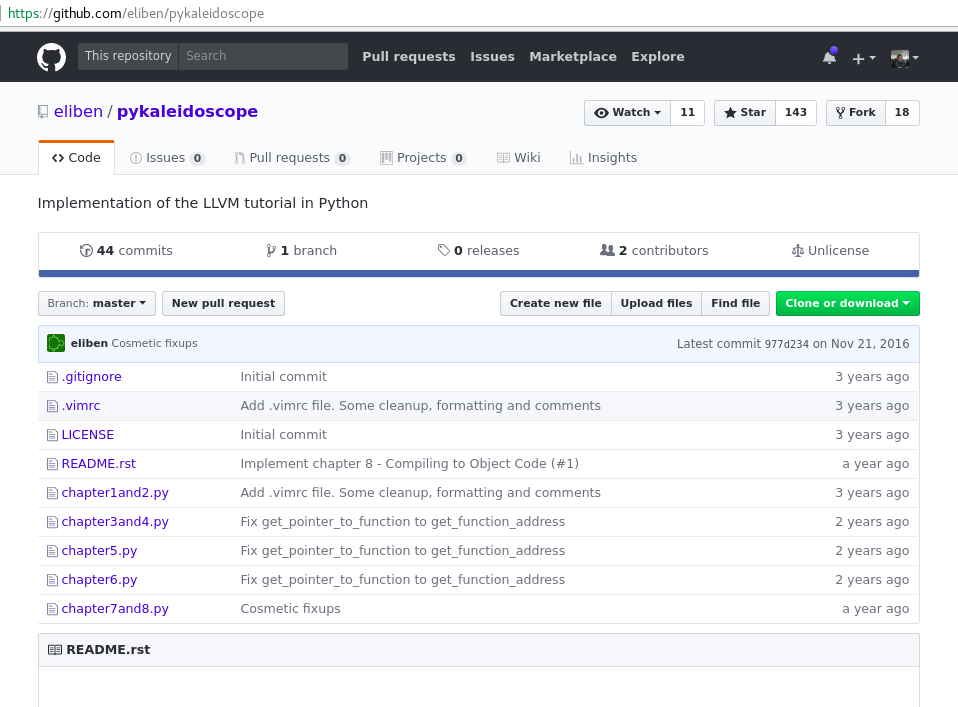Click the This repository search scope label
Screen dimensions: 958x707
[x=128, y=56]
